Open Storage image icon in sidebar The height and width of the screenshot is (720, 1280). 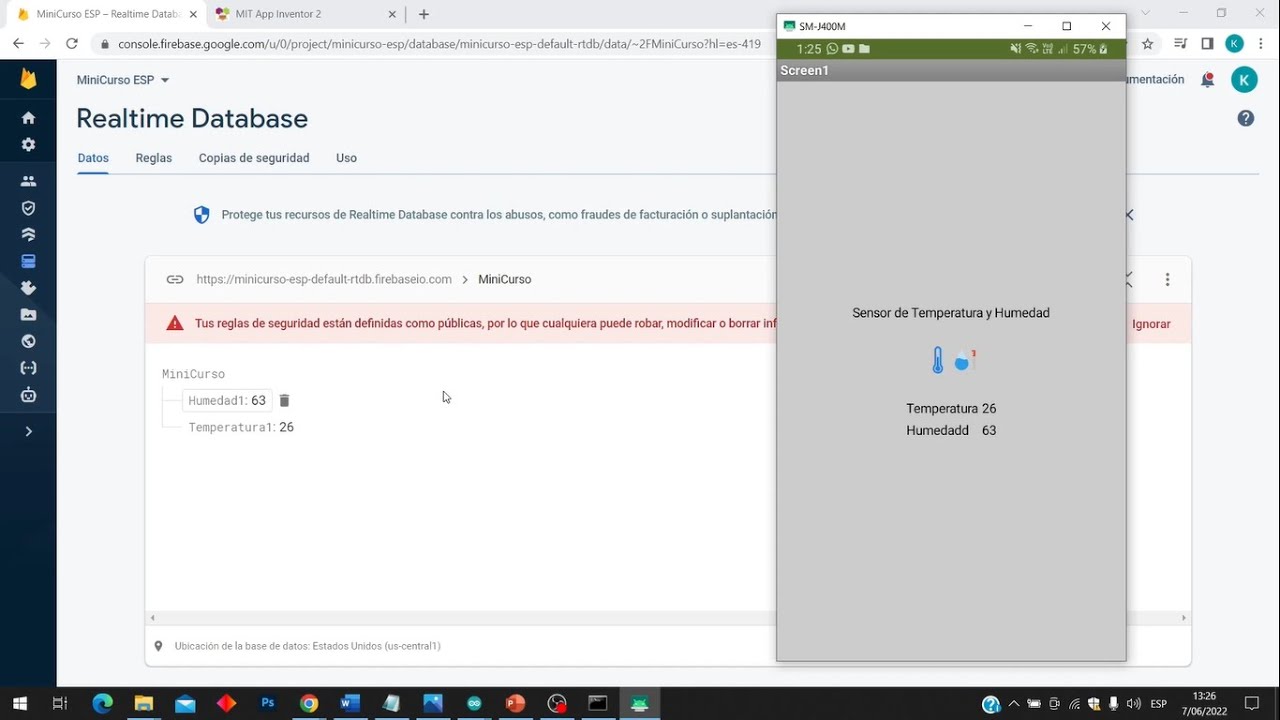pyautogui.click(x=28, y=314)
